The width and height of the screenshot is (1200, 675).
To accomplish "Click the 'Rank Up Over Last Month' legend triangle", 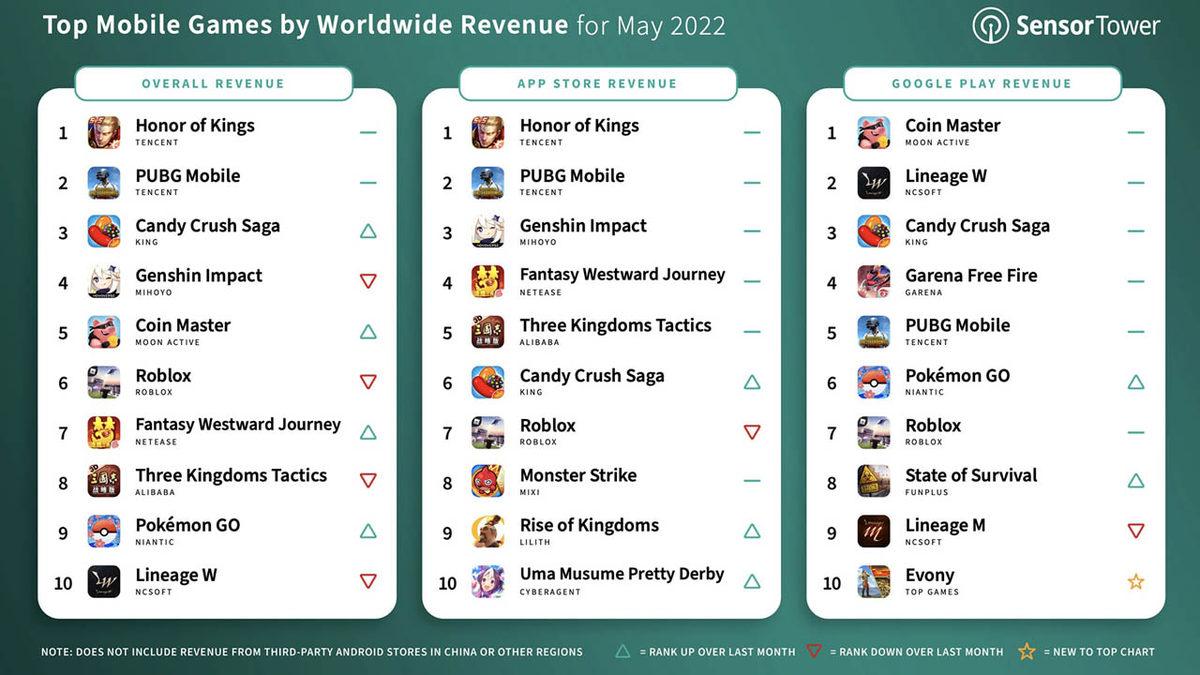I will pos(623,651).
